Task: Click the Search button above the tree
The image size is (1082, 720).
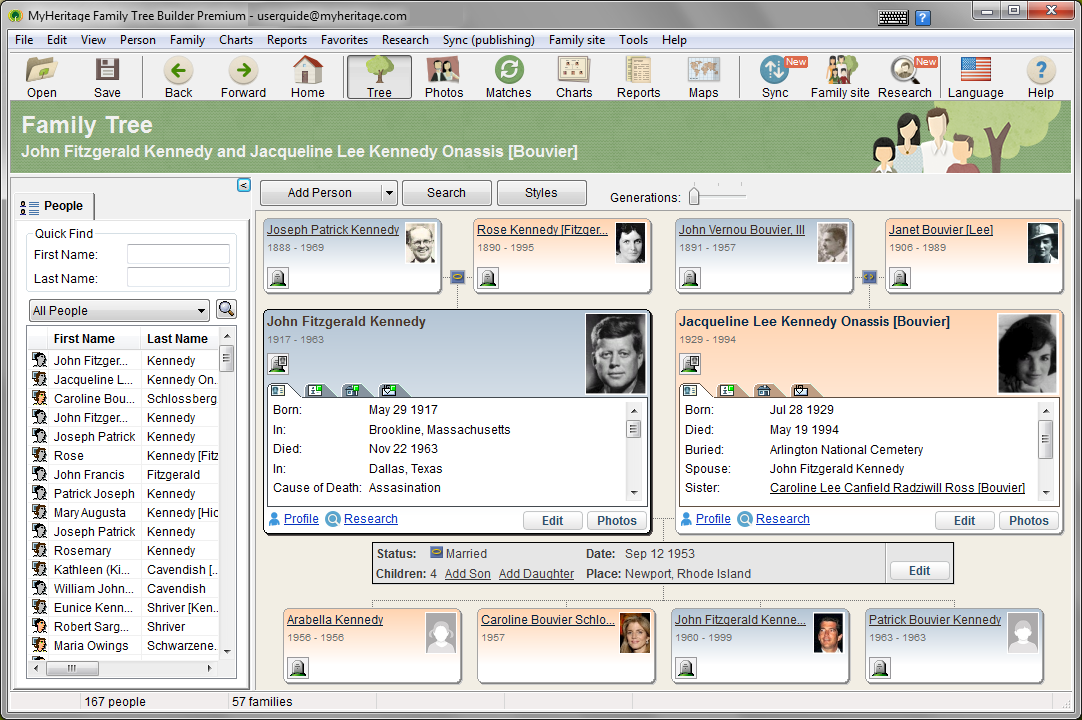Action: 446,193
